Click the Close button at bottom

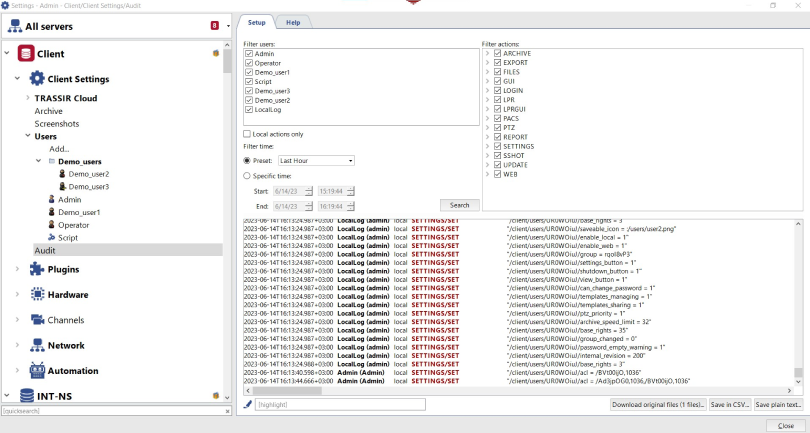[785, 426]
